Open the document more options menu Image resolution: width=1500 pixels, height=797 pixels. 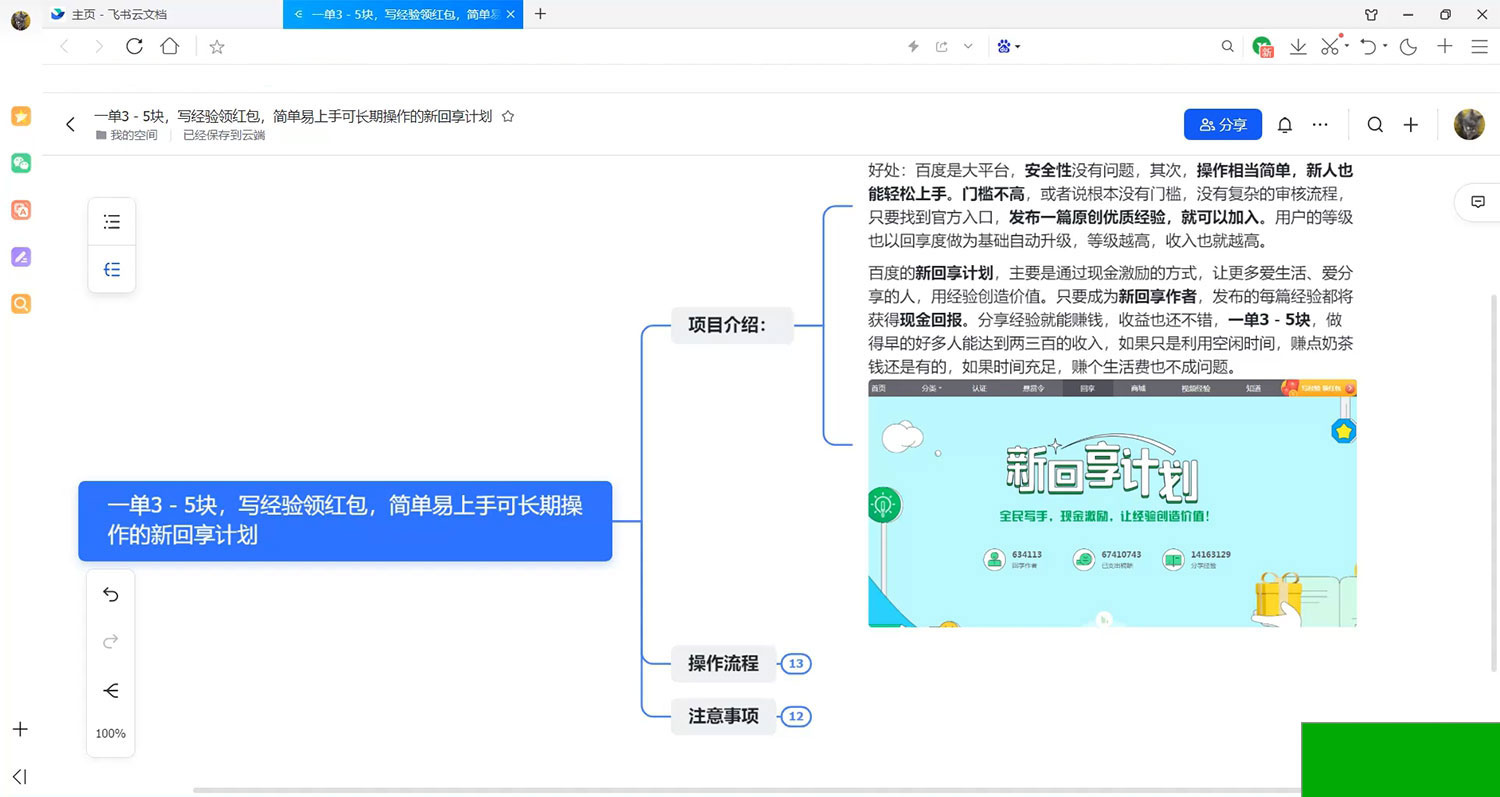1320,125
